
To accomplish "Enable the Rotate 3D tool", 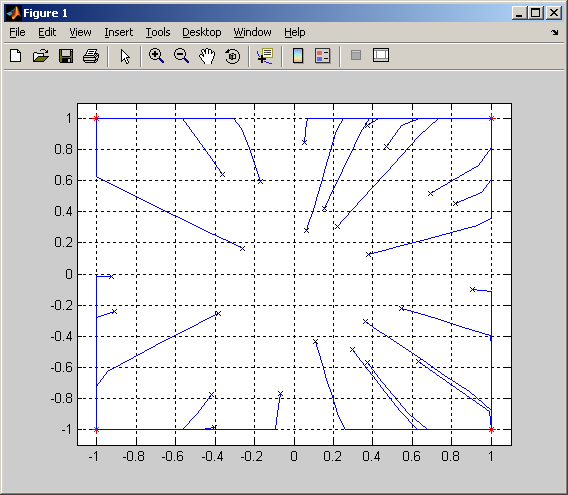I will [x=233, y=57].
